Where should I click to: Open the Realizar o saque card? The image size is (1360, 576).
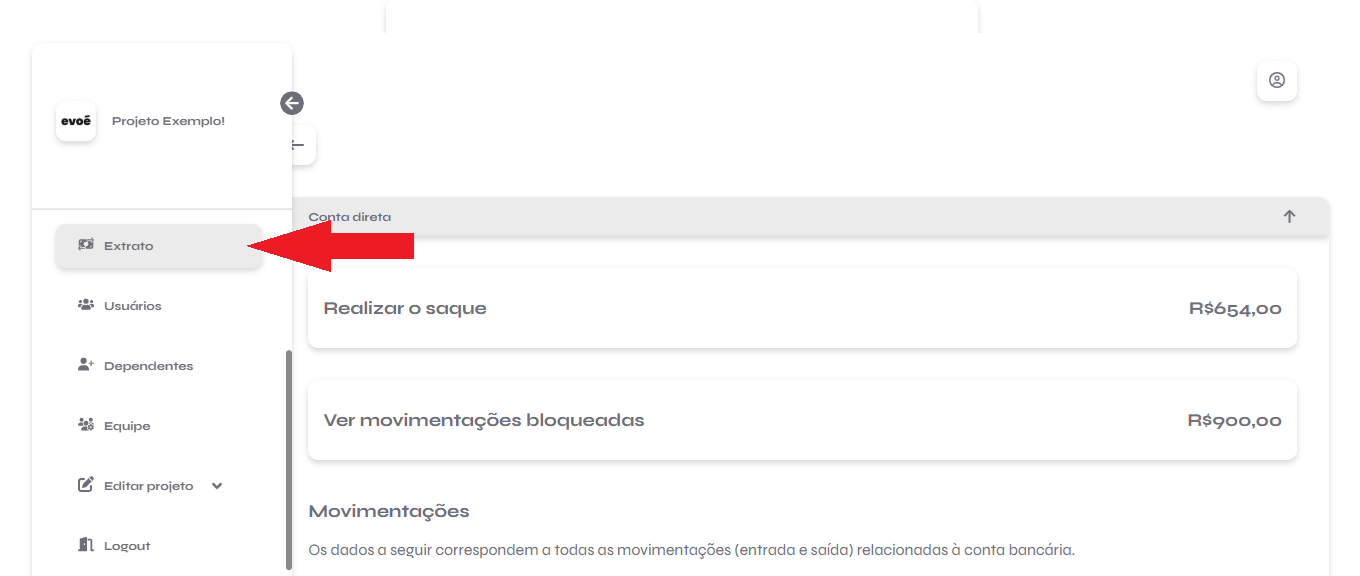coord(802,308)
